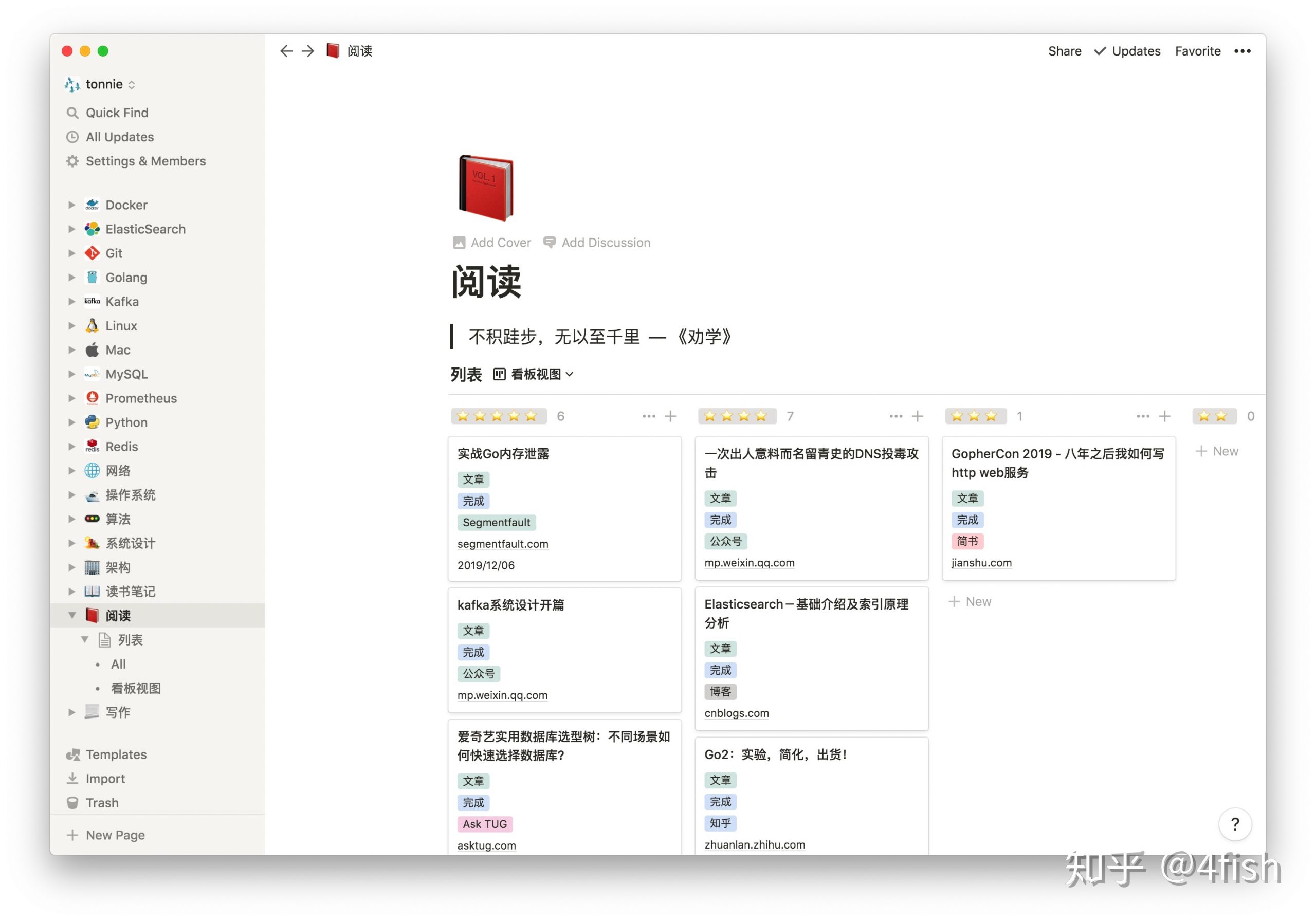Open the 看板视图 view dropdown
The image size is (1316, 921).
(534, 374)
